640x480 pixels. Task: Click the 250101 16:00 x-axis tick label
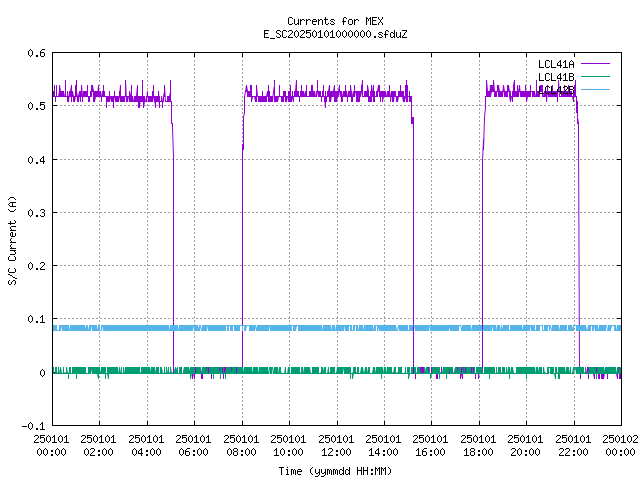coord(430,446)
